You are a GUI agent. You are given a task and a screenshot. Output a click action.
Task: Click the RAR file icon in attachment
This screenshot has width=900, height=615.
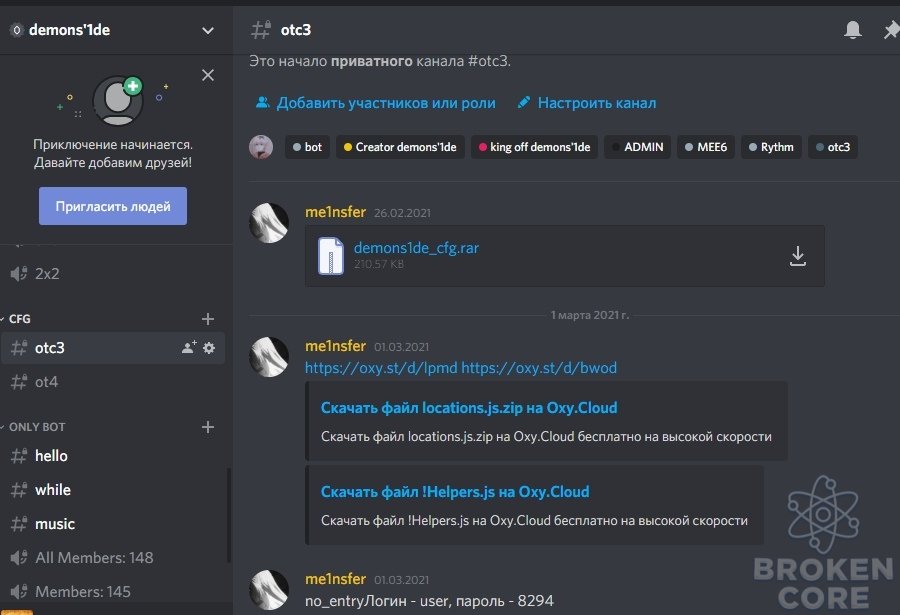(331, 256)
